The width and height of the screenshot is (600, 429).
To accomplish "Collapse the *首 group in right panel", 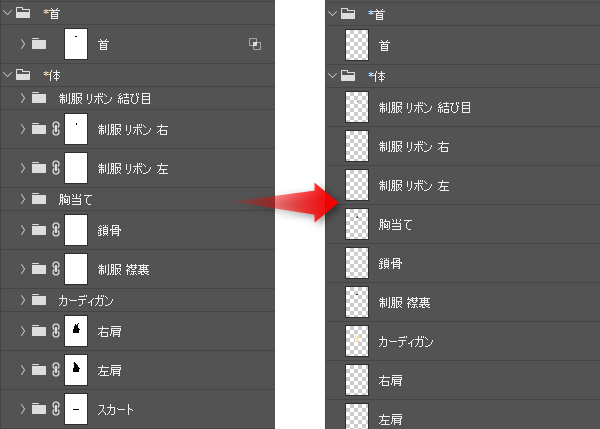I will pos(333,14).
